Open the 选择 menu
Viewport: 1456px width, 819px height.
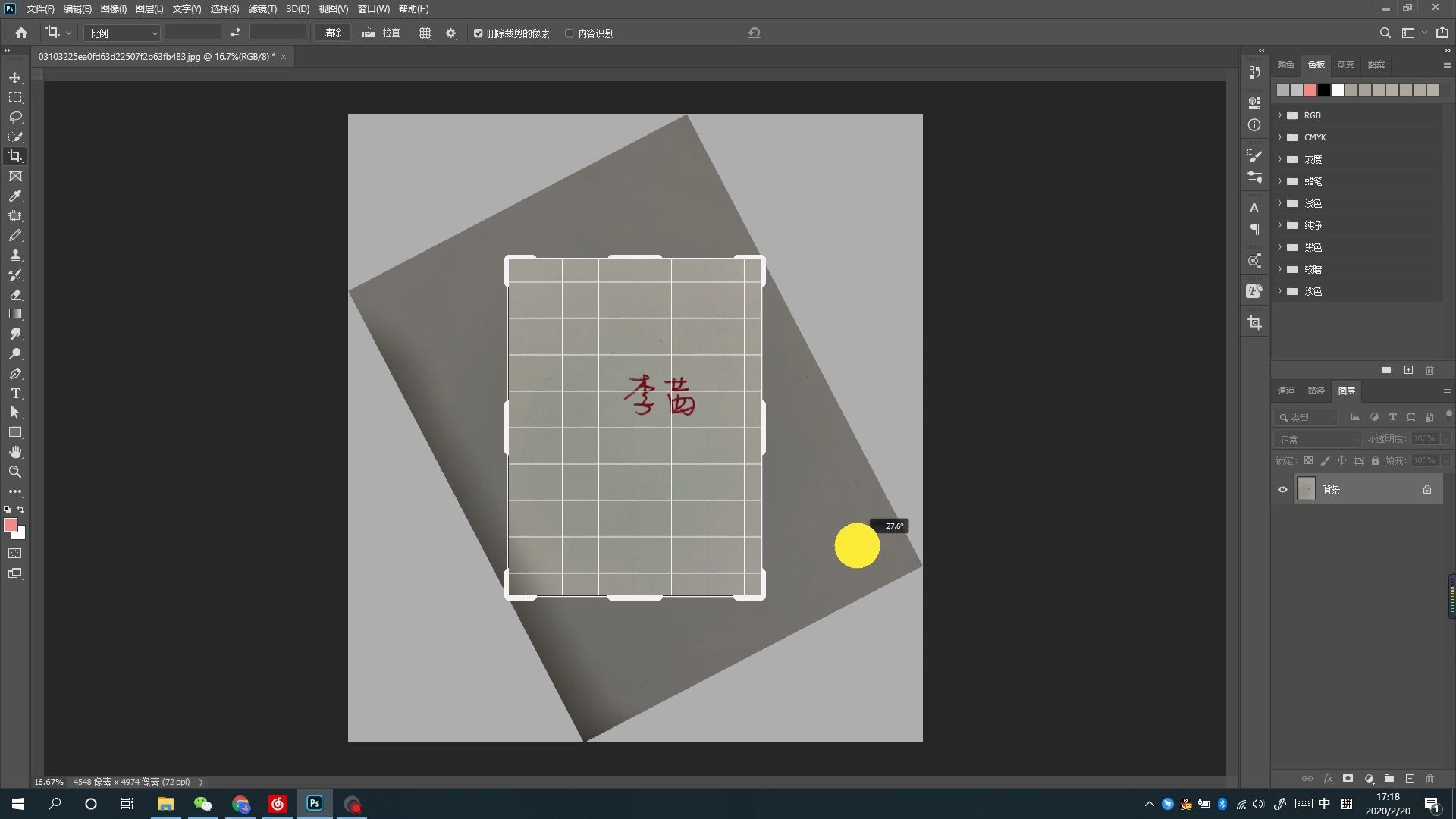tap(222, 8)
